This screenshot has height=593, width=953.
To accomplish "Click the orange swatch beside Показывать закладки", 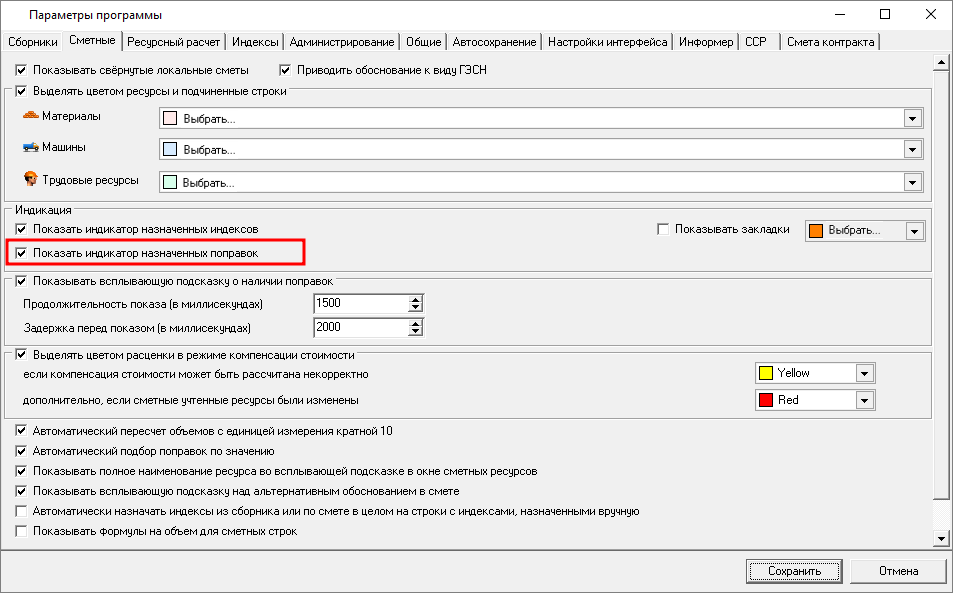I will click(816, 229).
